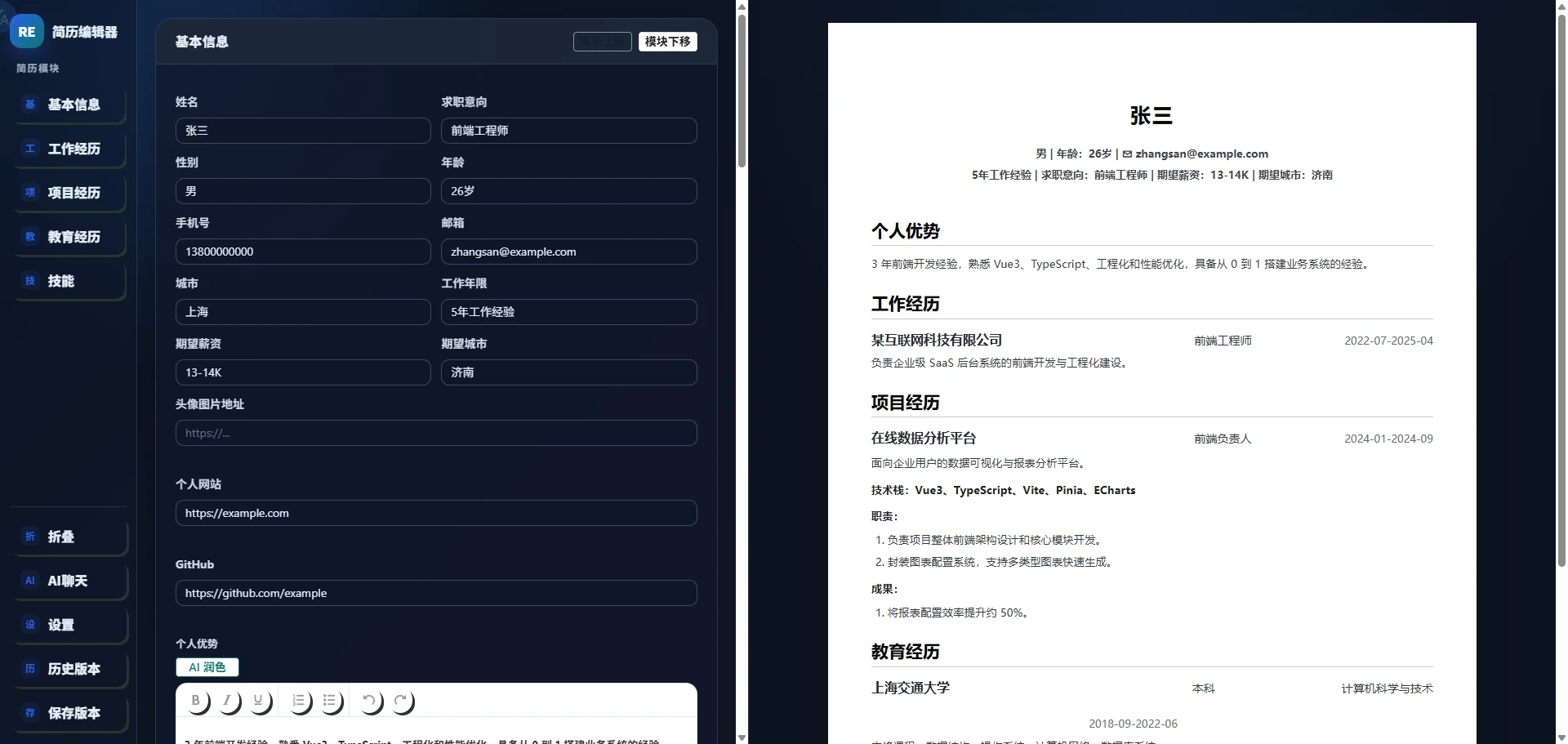Click 某互联网科技有限公司 in preview
Viewport: 1568px width, 744px height.
point(937,340)
